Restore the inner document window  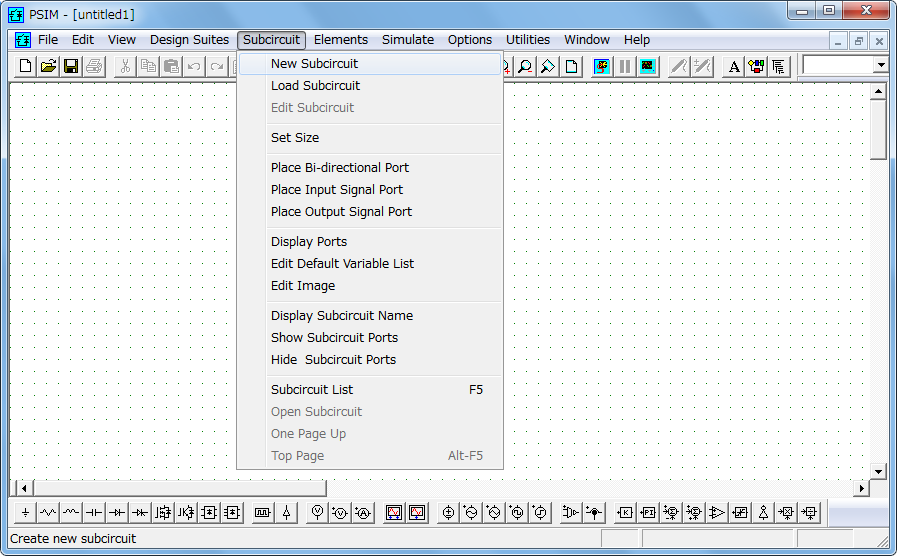(858, 41)
